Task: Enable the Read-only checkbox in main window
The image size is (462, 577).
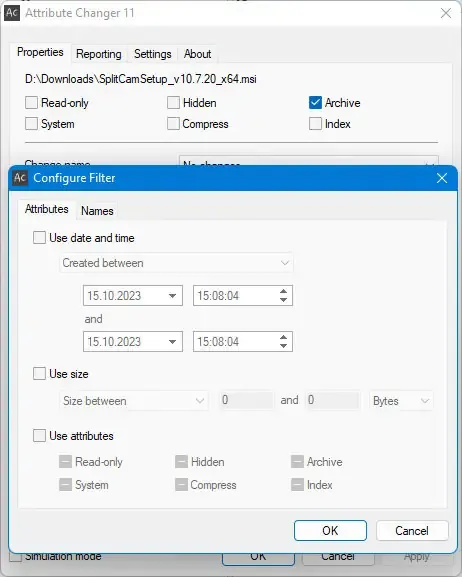Action: (31, 103)
